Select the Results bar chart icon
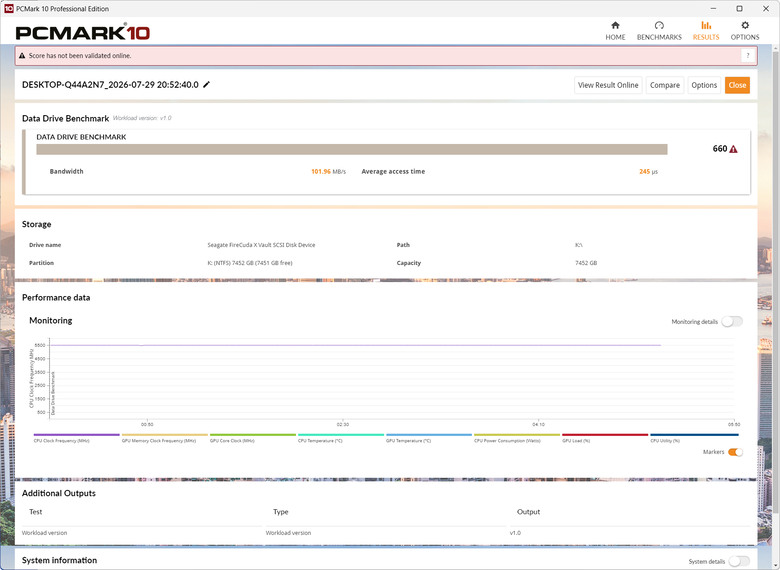The width and height of the screenshot is (780, 570). [706, 25]
